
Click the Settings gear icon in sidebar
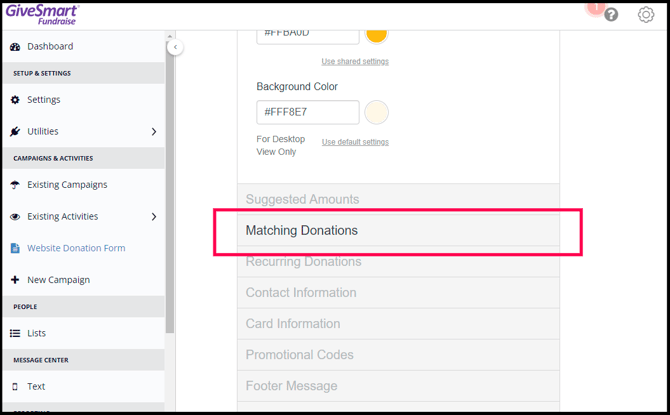(15, 100)
